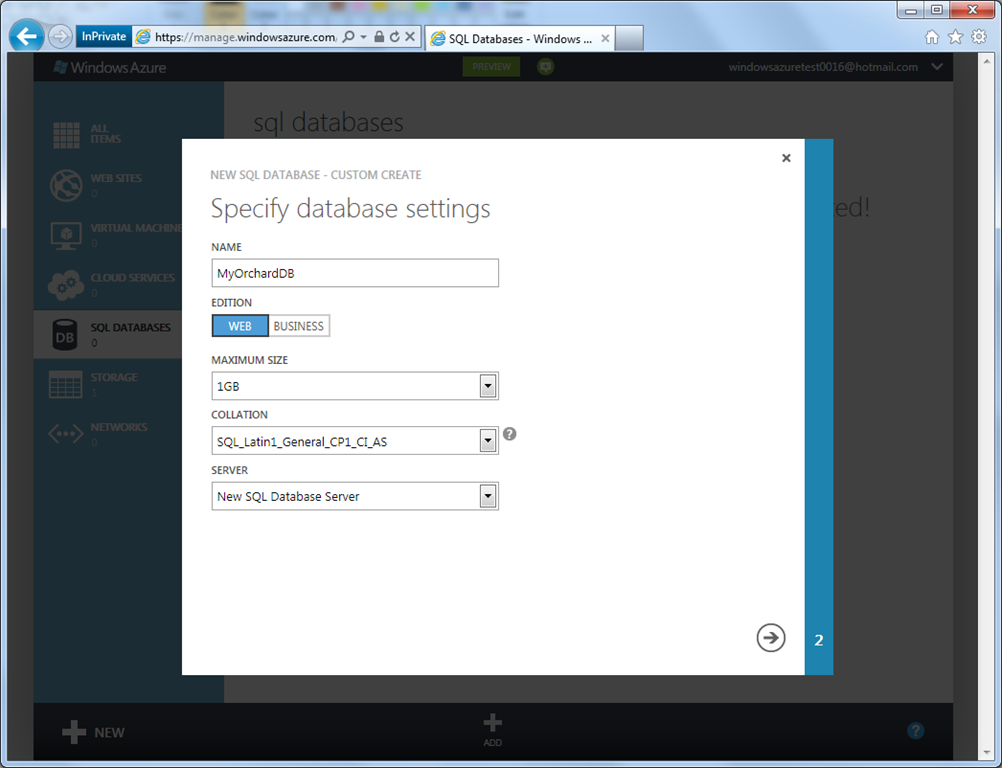Select the WEB edition option
This screenshot has width=1002, height=768.
[240, 326]
